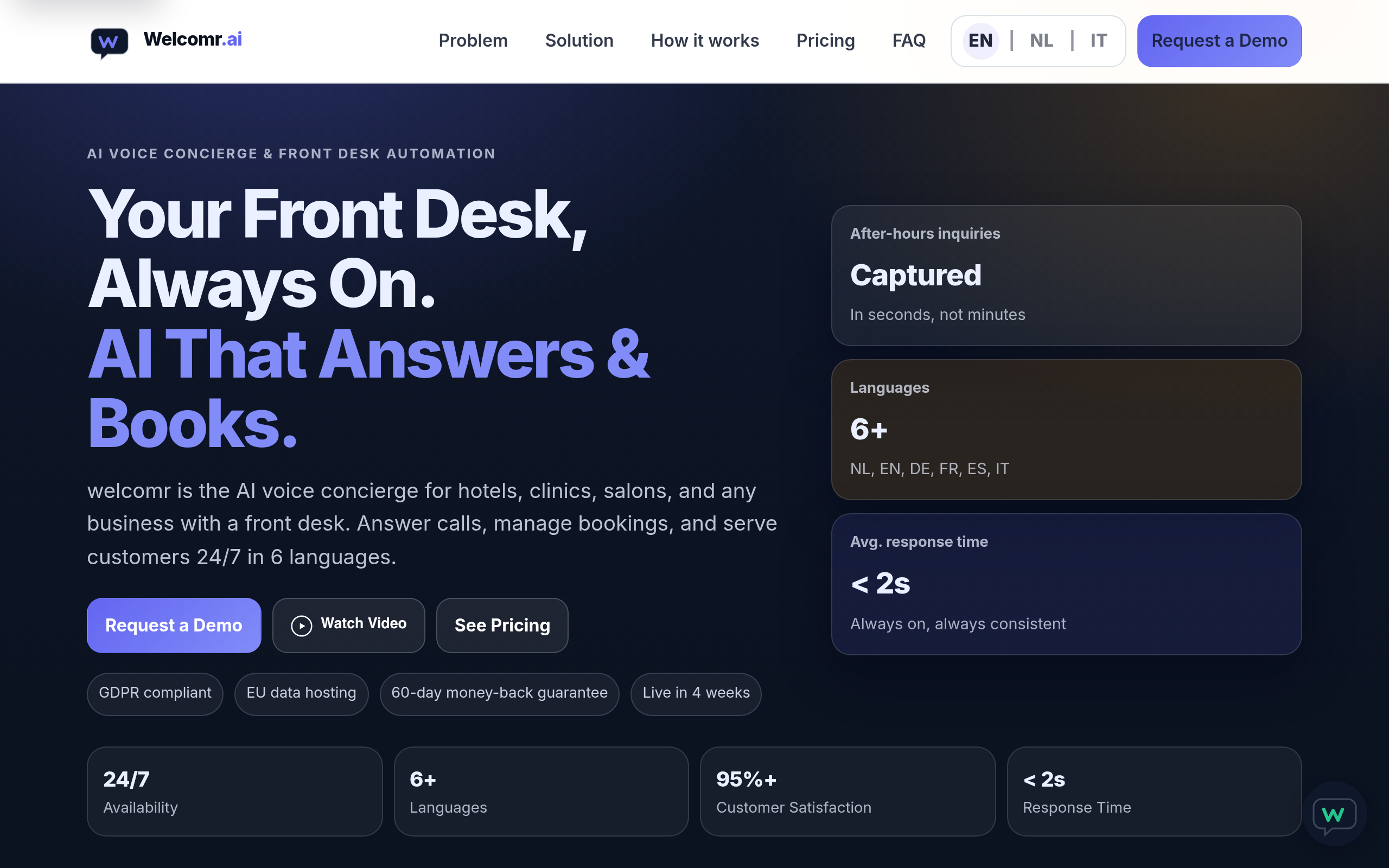Click the See Pricing button
Viewport: 1389px width, 868px height.
pyautogui.click(x=502, y=625)
